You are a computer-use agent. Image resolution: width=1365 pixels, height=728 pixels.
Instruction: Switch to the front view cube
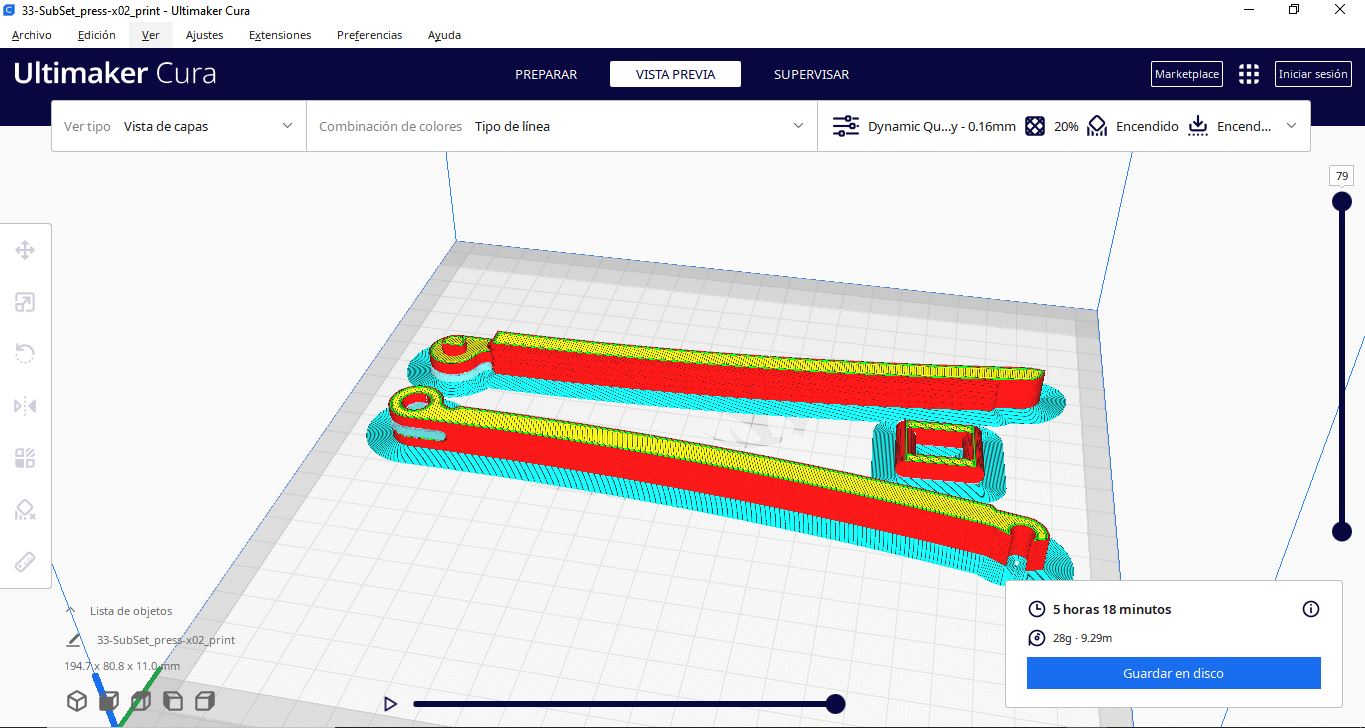109,701
